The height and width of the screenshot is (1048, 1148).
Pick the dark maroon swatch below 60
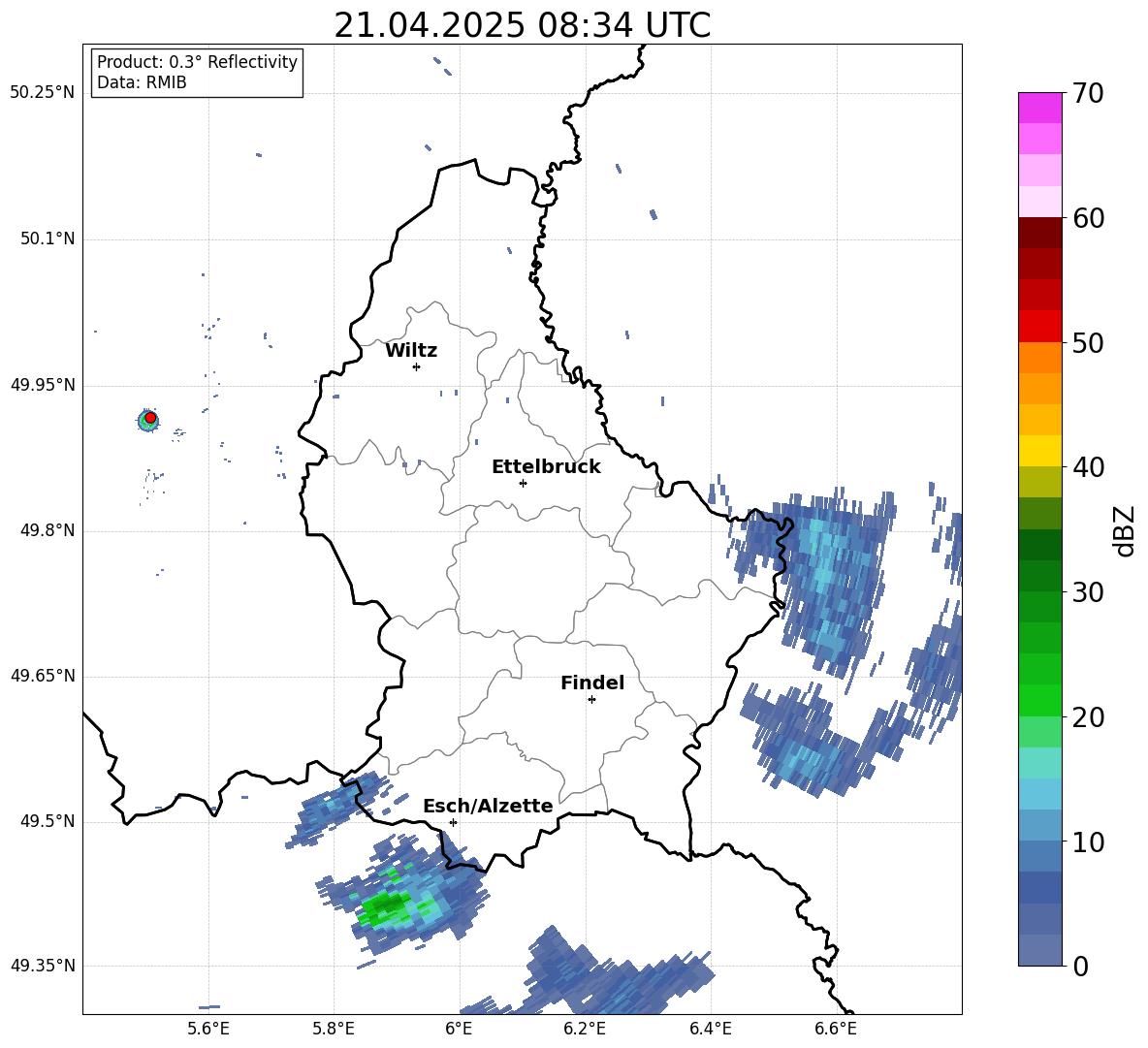(x=1039, y=234)
